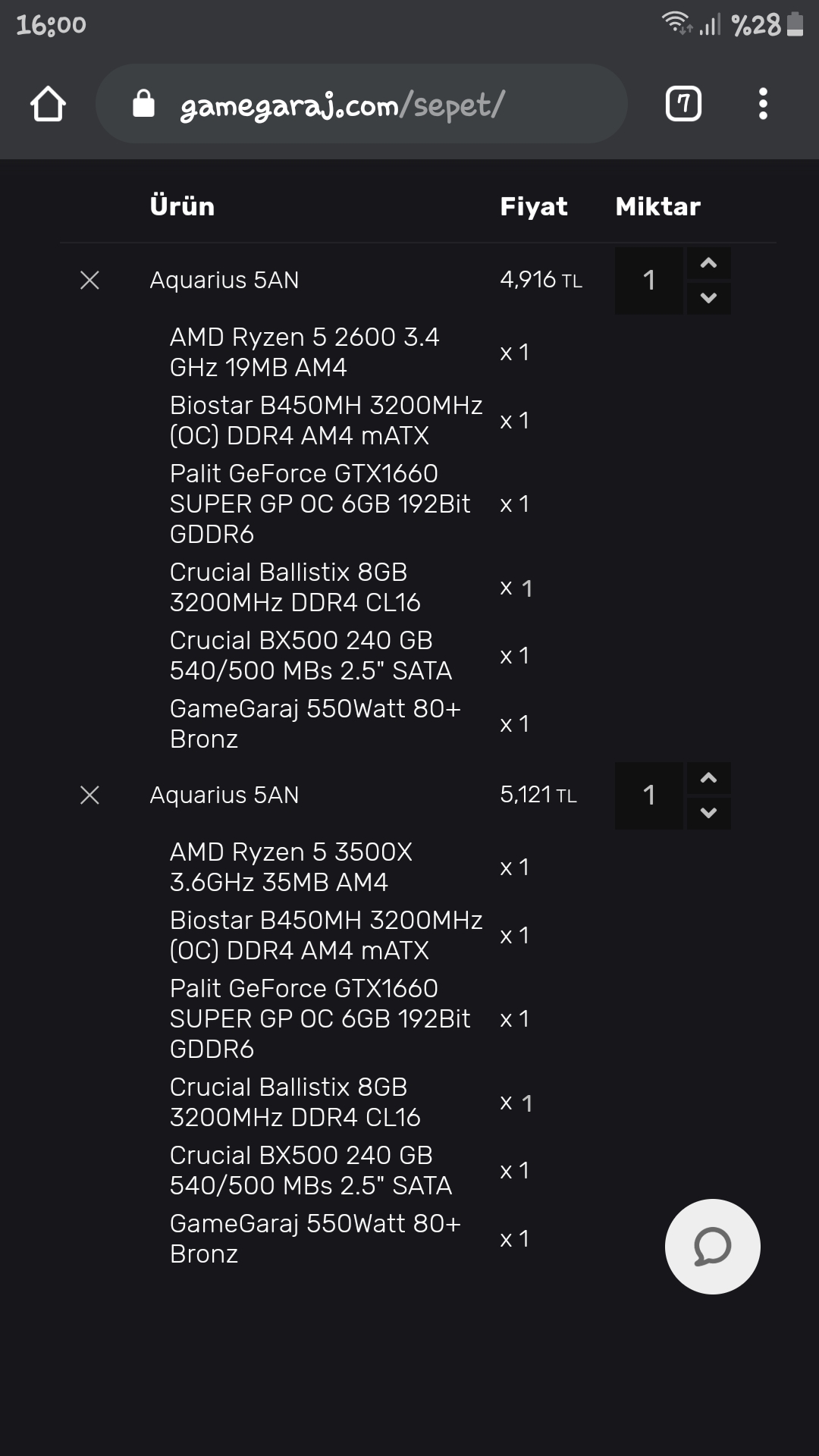This screenshot has width=819, height=1456.
Task: Tap the browser home icon
Action: pyautogui.click(x=48, y=104)
